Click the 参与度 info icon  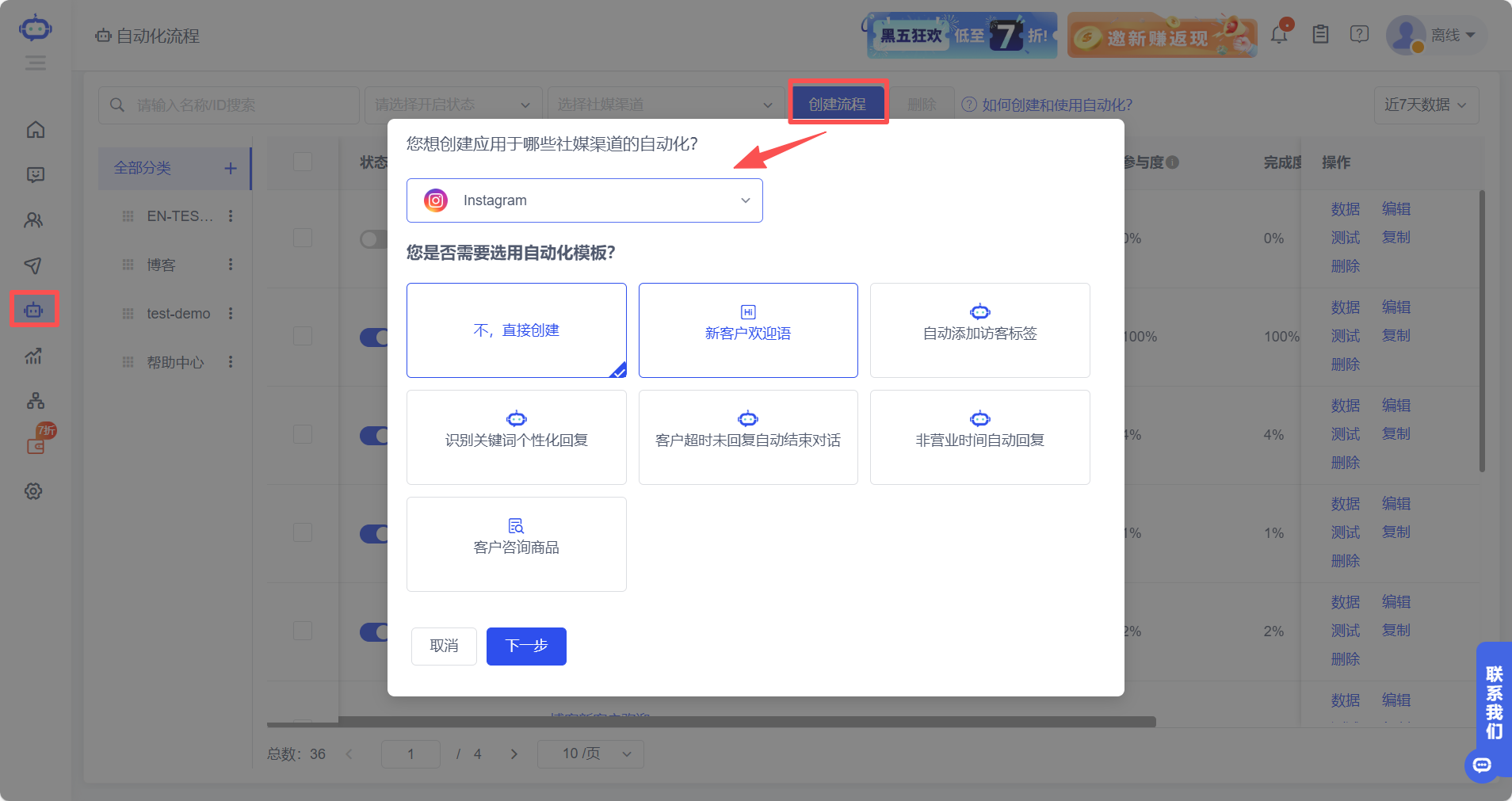pyautogui.click(x=1173, y=162)
